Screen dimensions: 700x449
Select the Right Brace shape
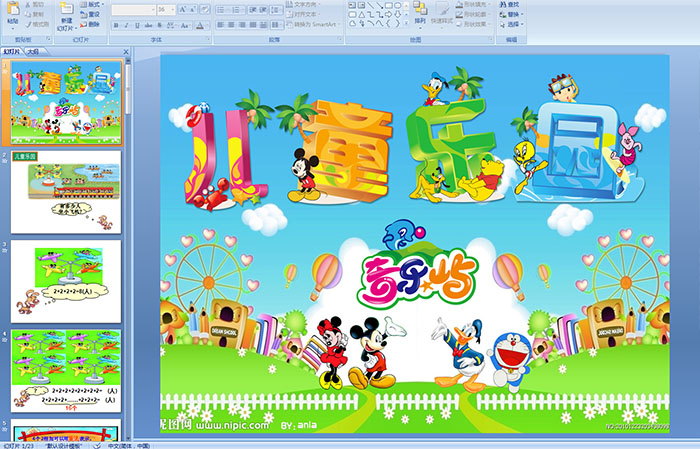397,23
